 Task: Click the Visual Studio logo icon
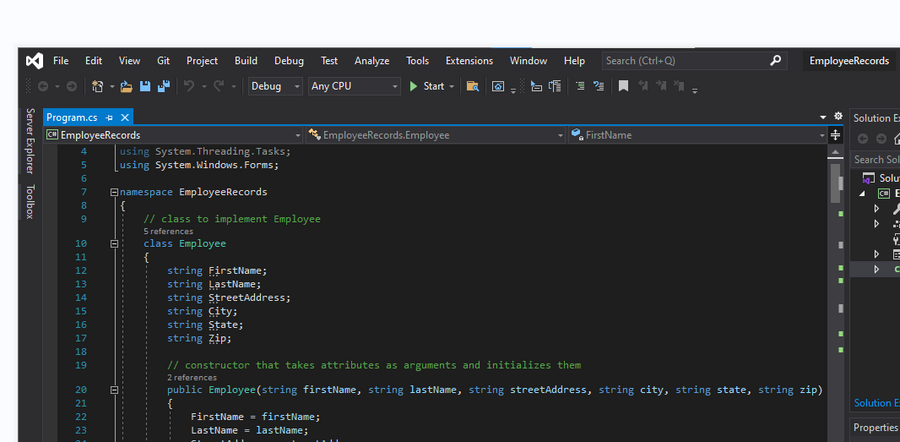coord(34,61)
